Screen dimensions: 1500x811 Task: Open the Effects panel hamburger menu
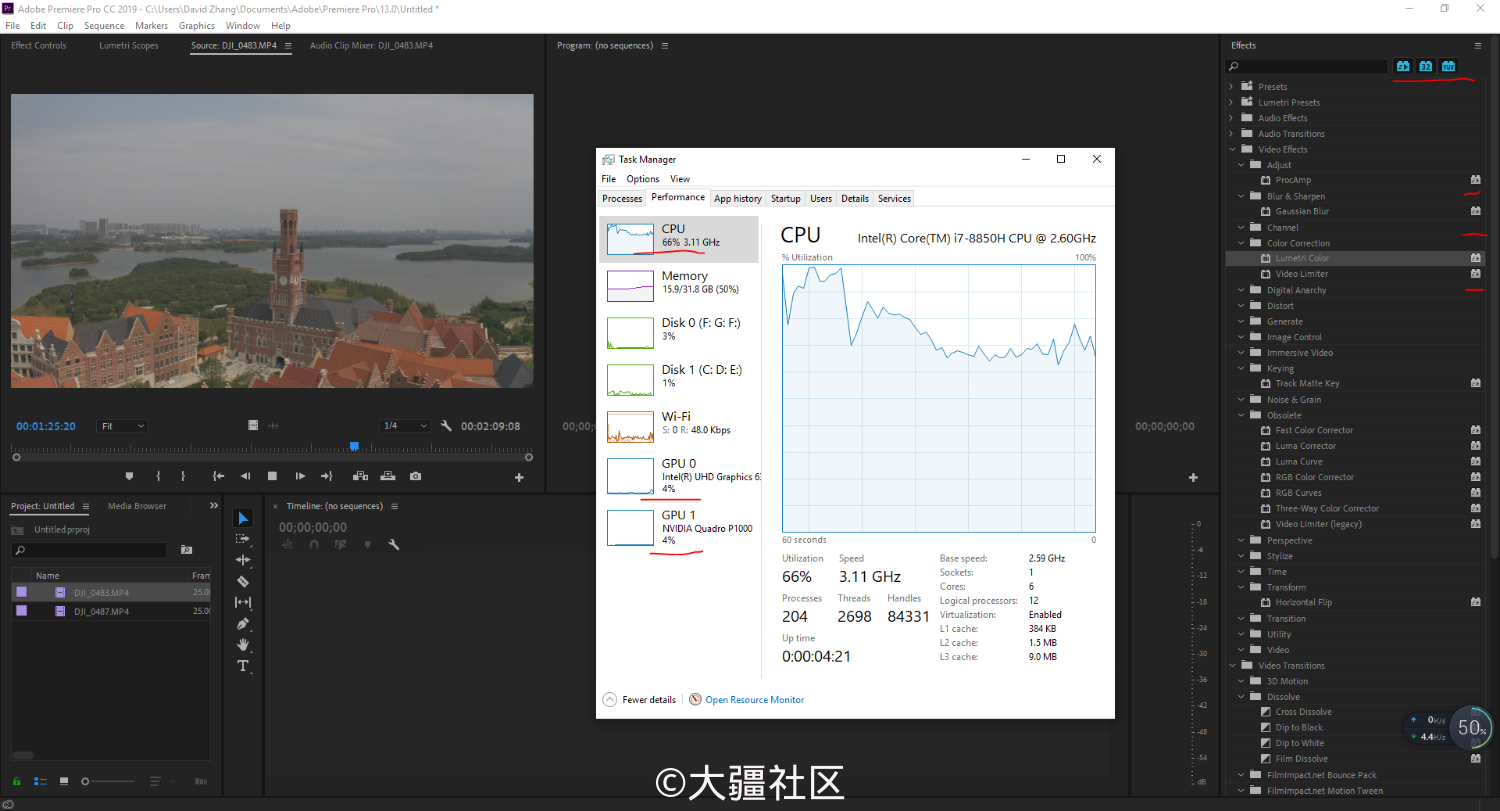point(1478,45)
